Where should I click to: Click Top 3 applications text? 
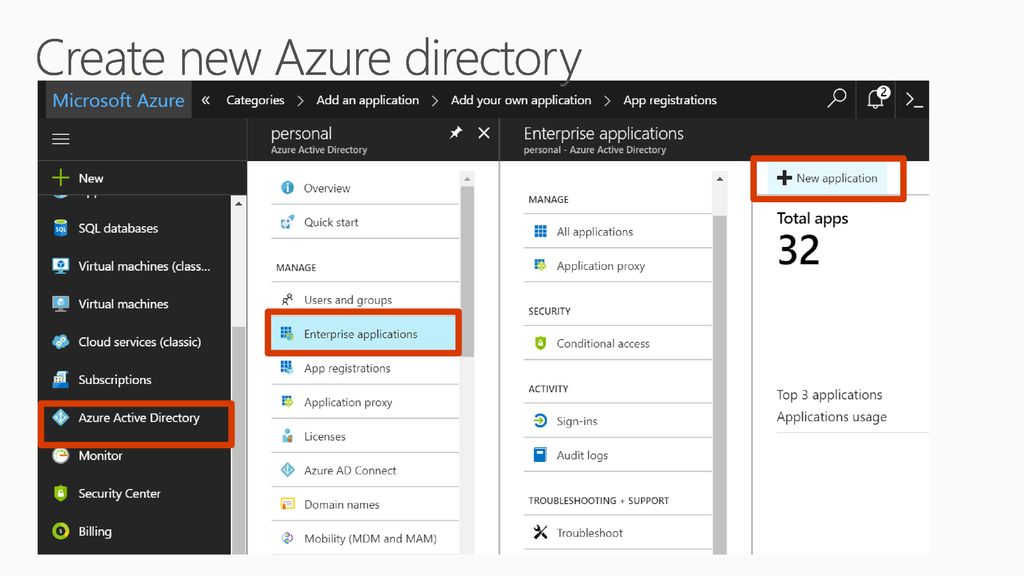point(829,394)
